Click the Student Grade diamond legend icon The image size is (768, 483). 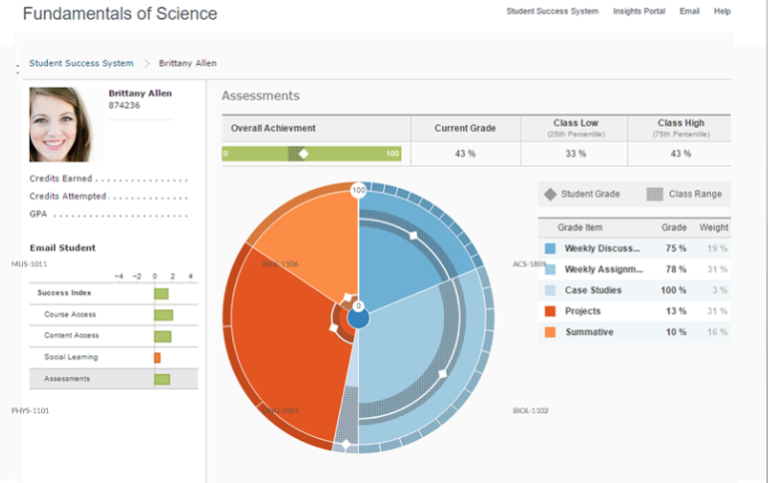(551, 194)
